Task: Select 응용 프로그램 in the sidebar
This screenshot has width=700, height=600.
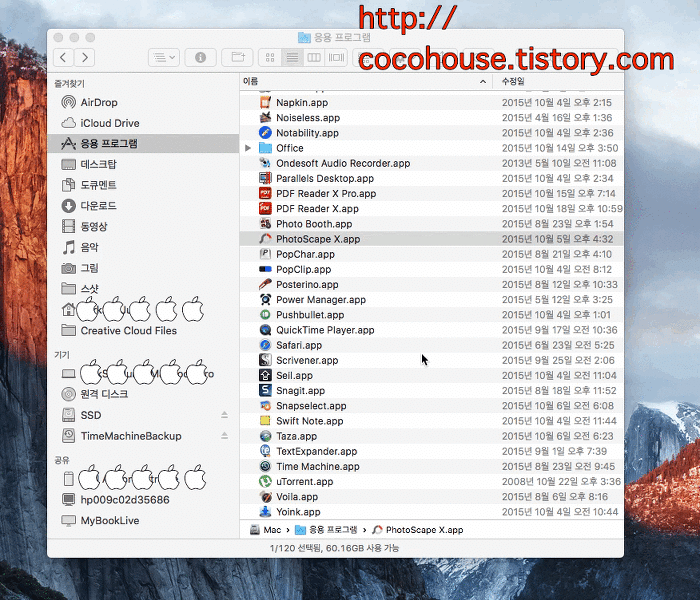Action: pos(143,143)
